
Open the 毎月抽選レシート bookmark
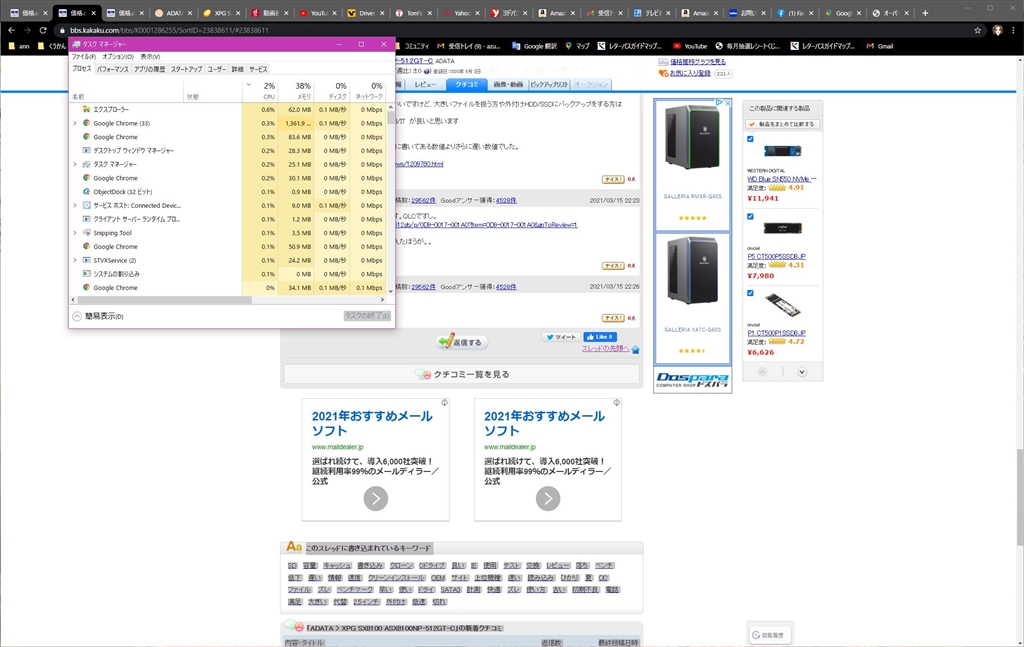point(747,46)
